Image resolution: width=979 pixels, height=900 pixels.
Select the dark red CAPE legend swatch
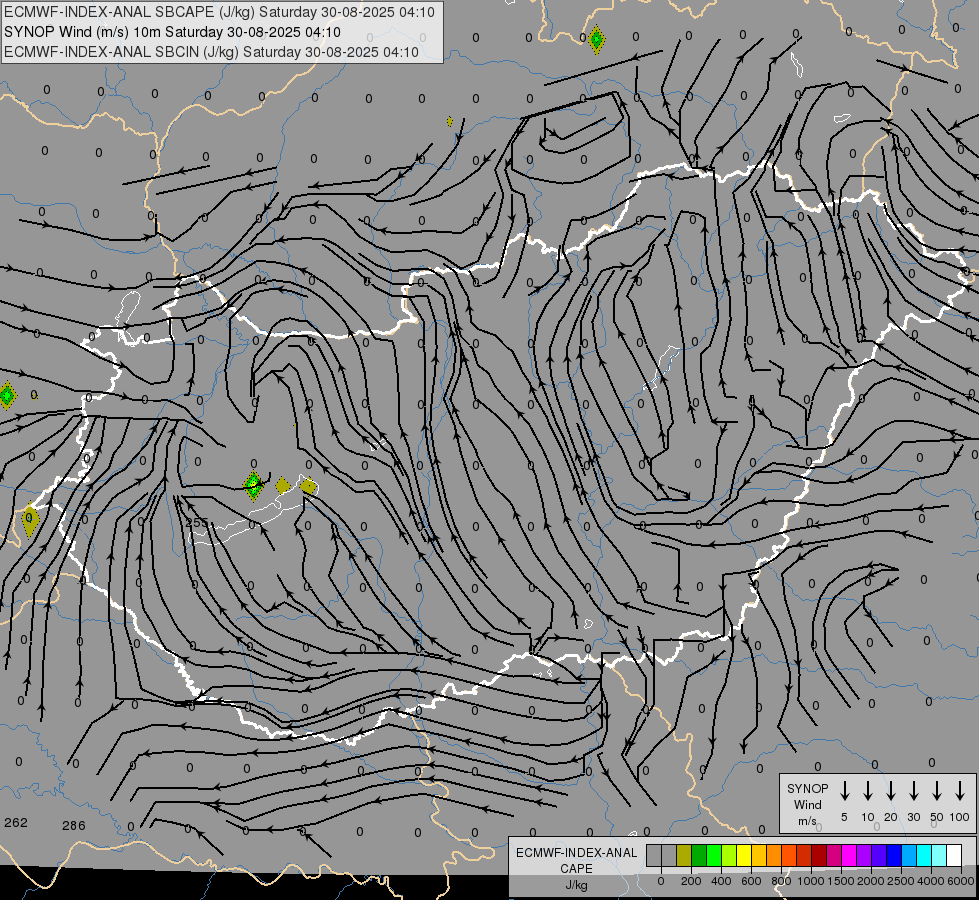click(x=819, y=855)
